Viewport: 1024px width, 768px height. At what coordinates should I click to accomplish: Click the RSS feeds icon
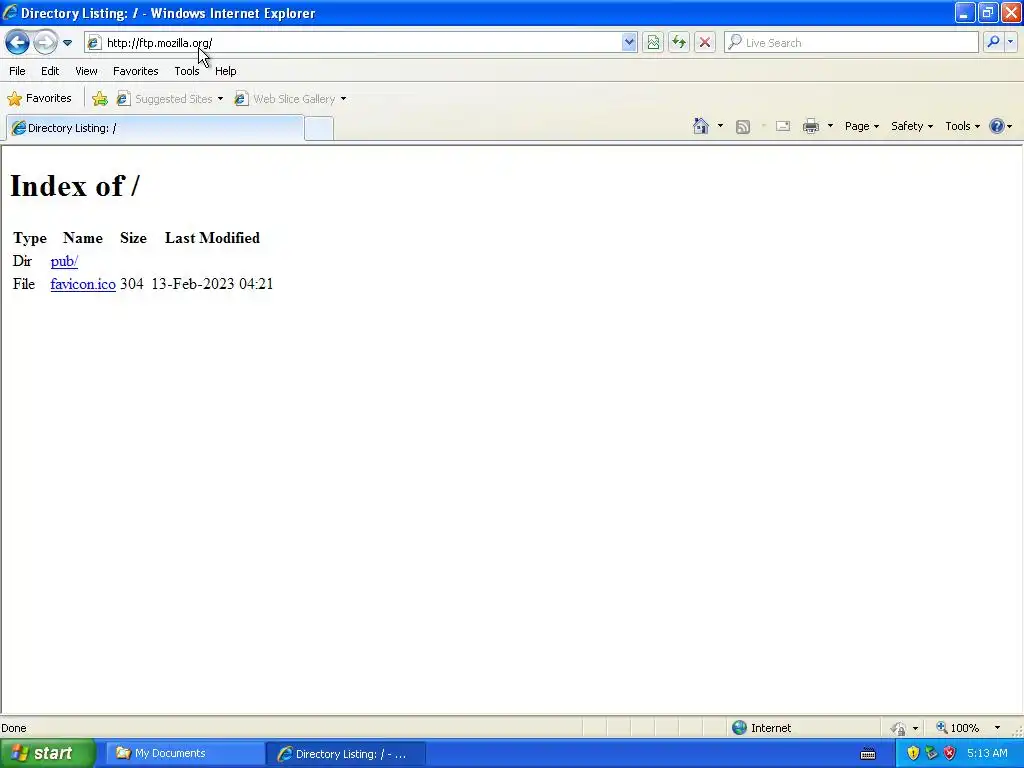pos(743,127)
